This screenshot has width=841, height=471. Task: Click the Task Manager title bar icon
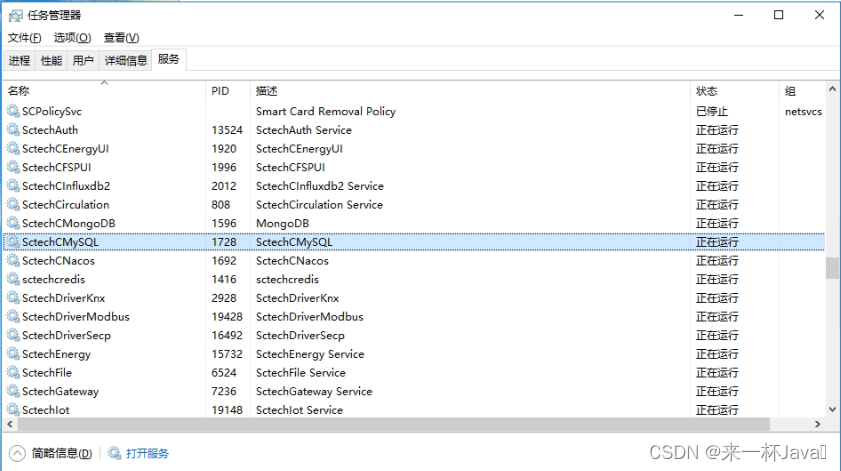click(x=16, y=16)
